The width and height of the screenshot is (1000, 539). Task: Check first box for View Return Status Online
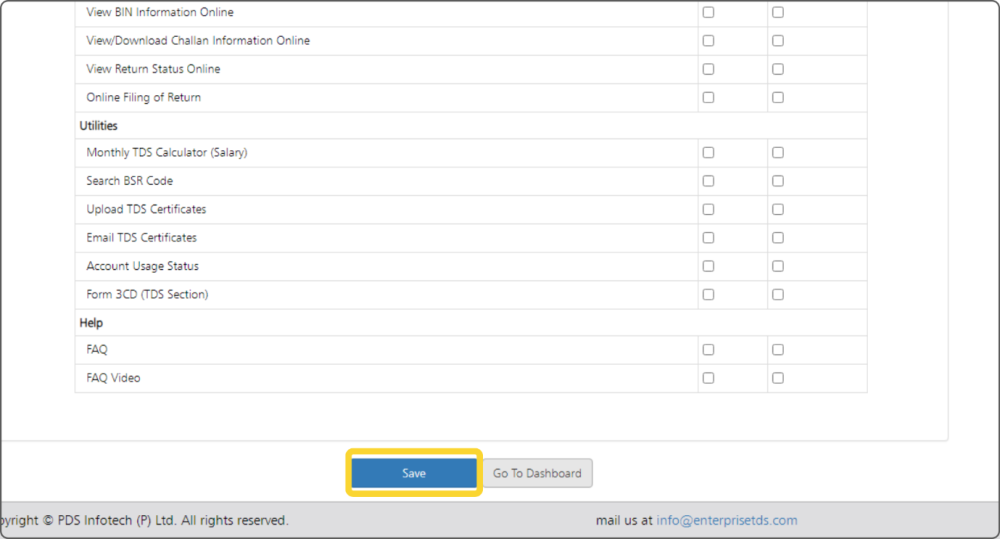click(708, 69)
